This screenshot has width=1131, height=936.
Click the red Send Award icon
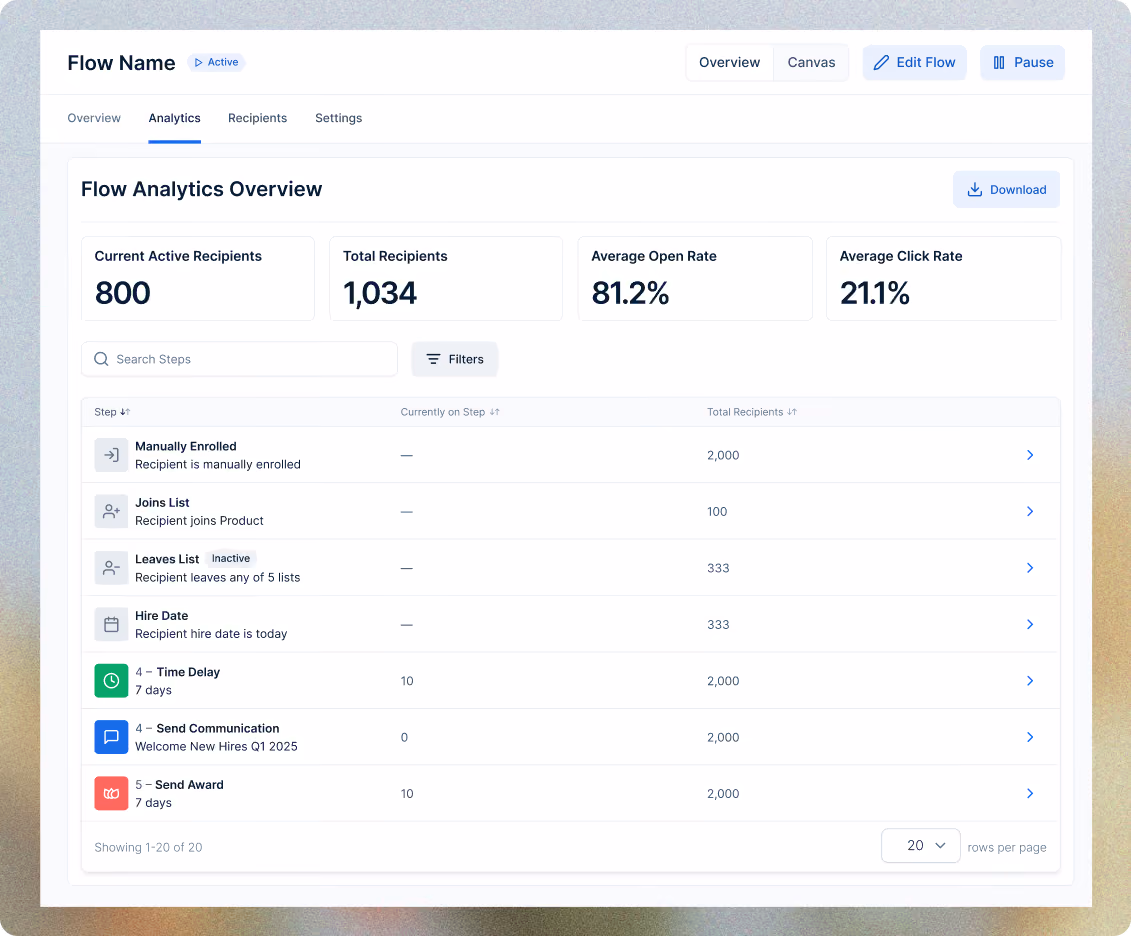click(111, 793)
